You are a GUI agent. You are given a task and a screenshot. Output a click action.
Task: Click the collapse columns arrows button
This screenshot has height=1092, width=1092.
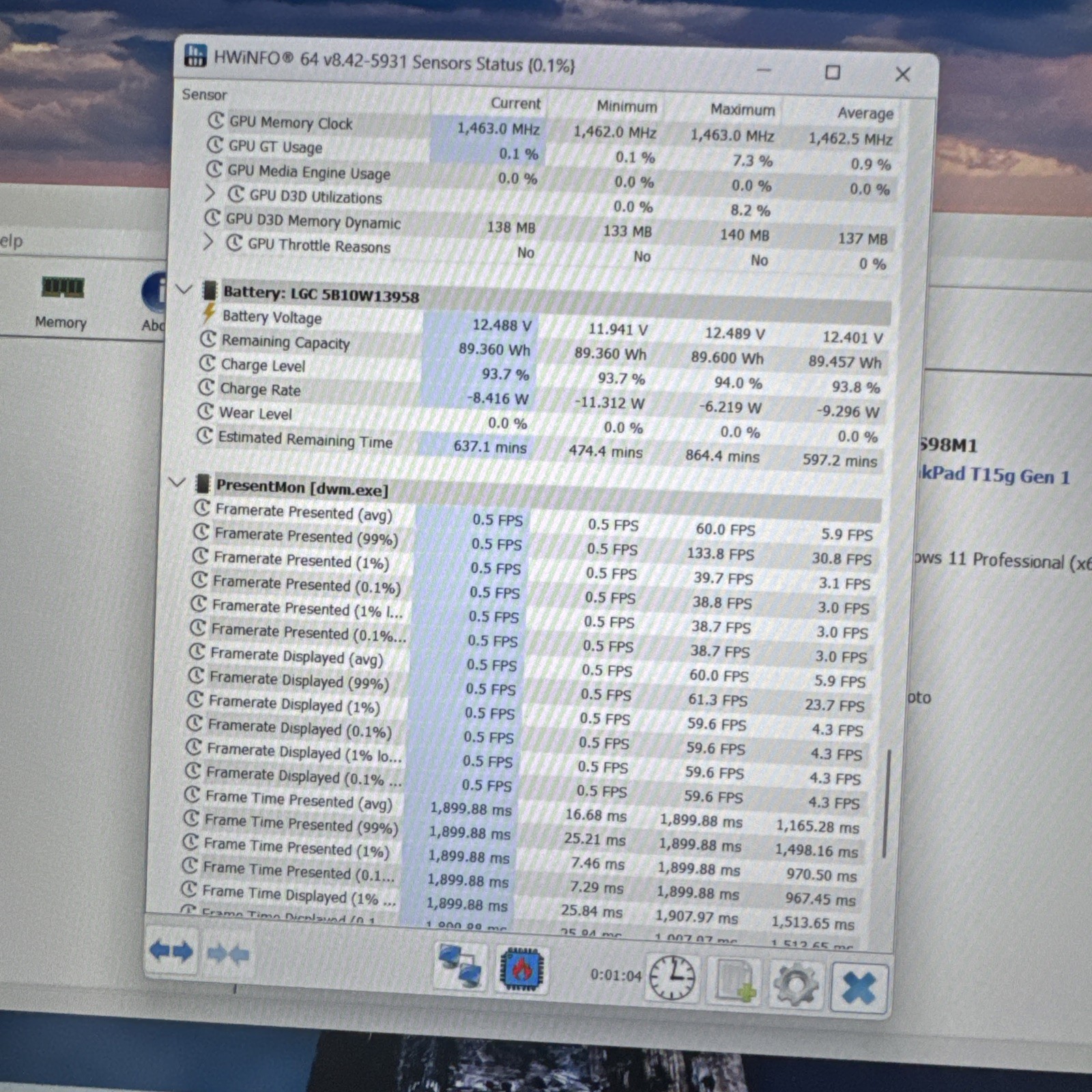228,953
